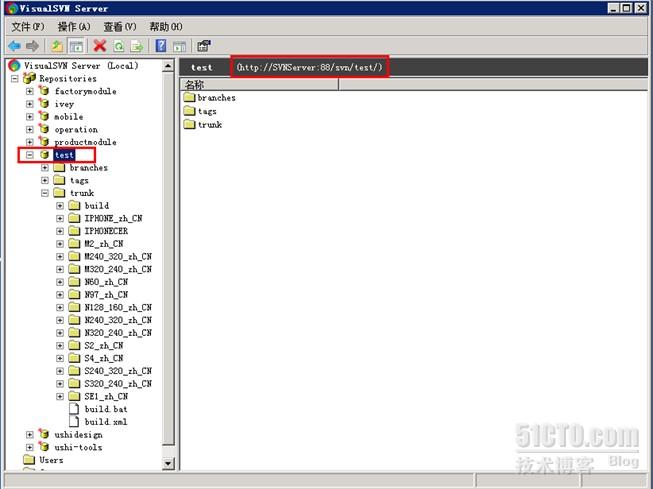Viewport: 653px width, 489px height.
Task: Select the M320_240_zh_CN folder
Action: coord(118,269)
